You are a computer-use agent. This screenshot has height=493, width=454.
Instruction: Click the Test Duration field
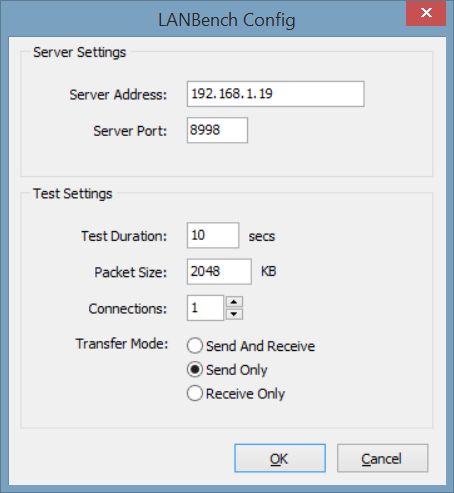pyautogui.click(x=213, y=235)
